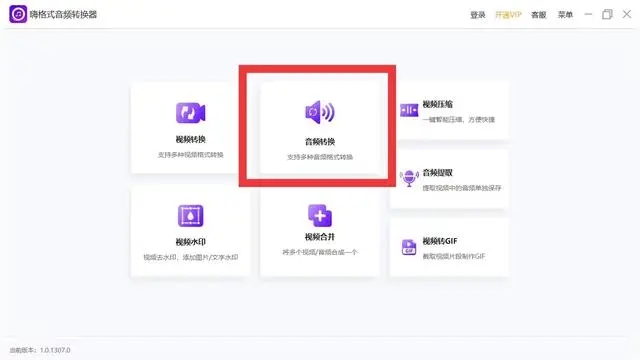Open the 菜单 menu
The image size is (640, 360).
pyautogui.click(x=565, y=15)
